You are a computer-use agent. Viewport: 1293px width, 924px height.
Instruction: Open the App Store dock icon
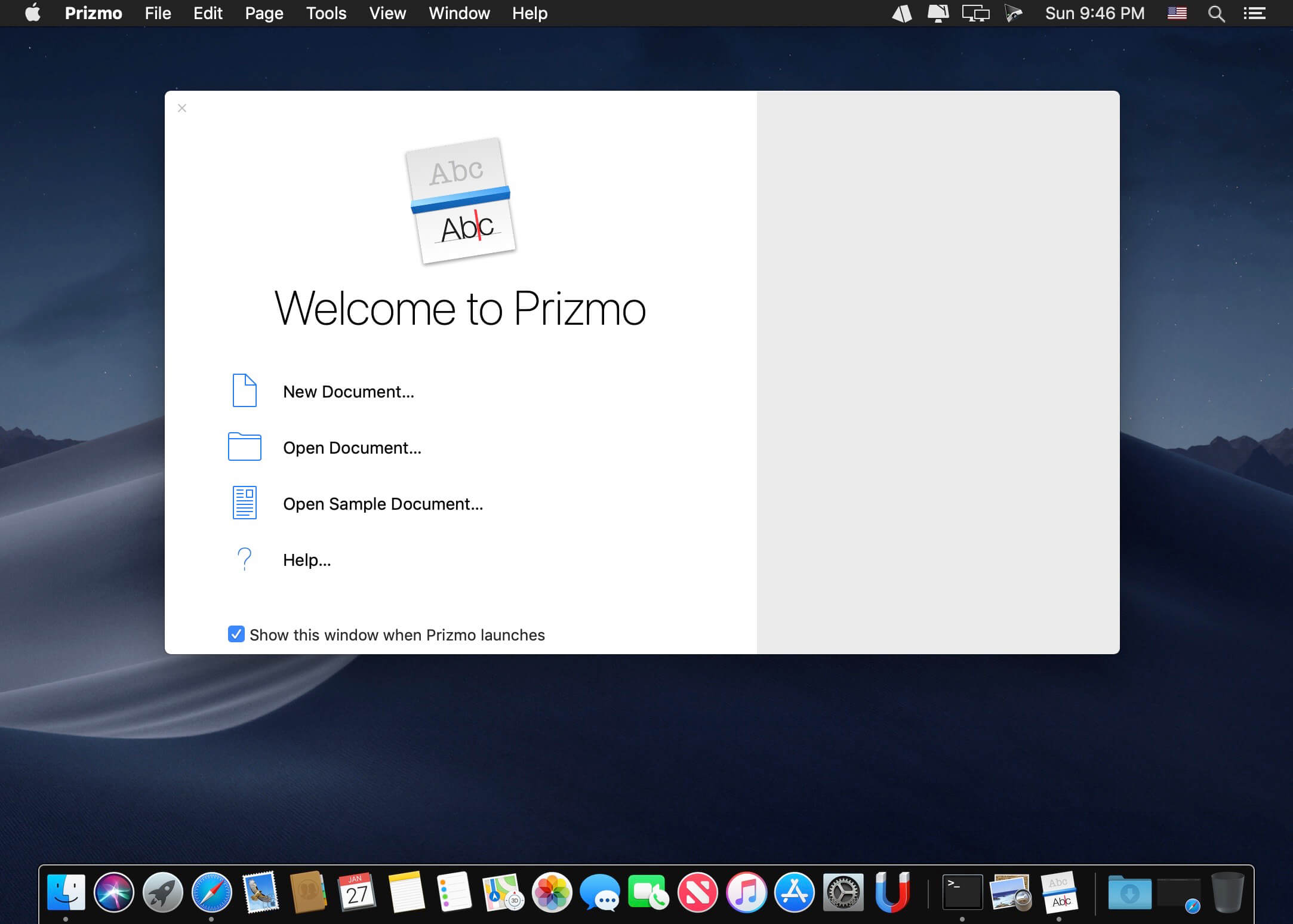coord(794,892)
